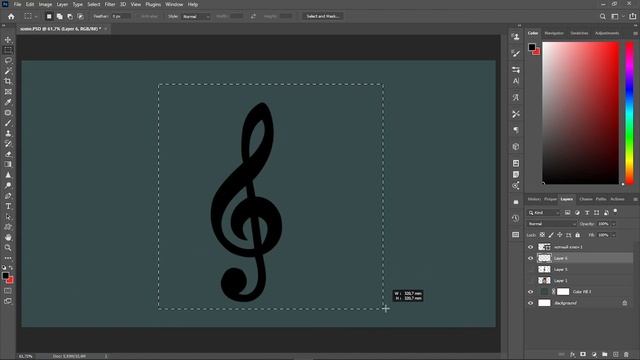640x360 pixels.
Task: Click the vertical hue slider bar
Action: 630,113
